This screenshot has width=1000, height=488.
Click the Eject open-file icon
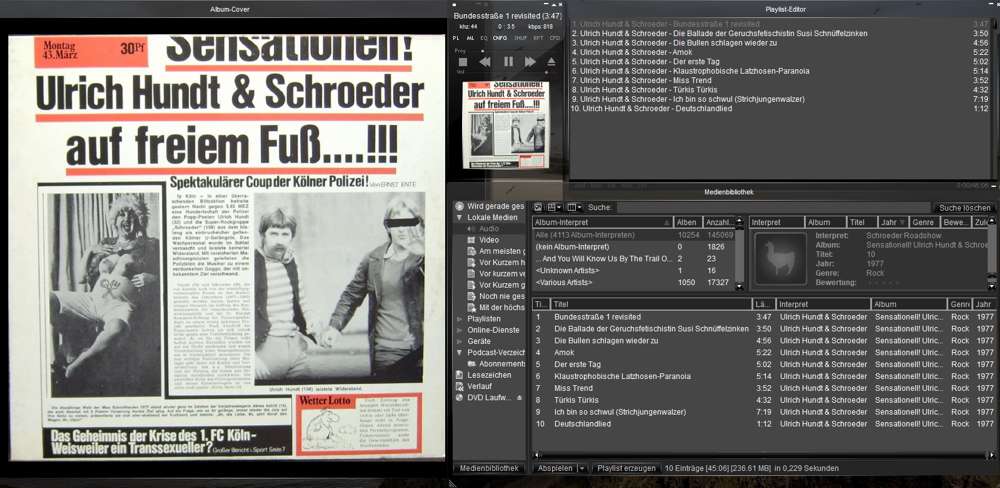point(550,62)
